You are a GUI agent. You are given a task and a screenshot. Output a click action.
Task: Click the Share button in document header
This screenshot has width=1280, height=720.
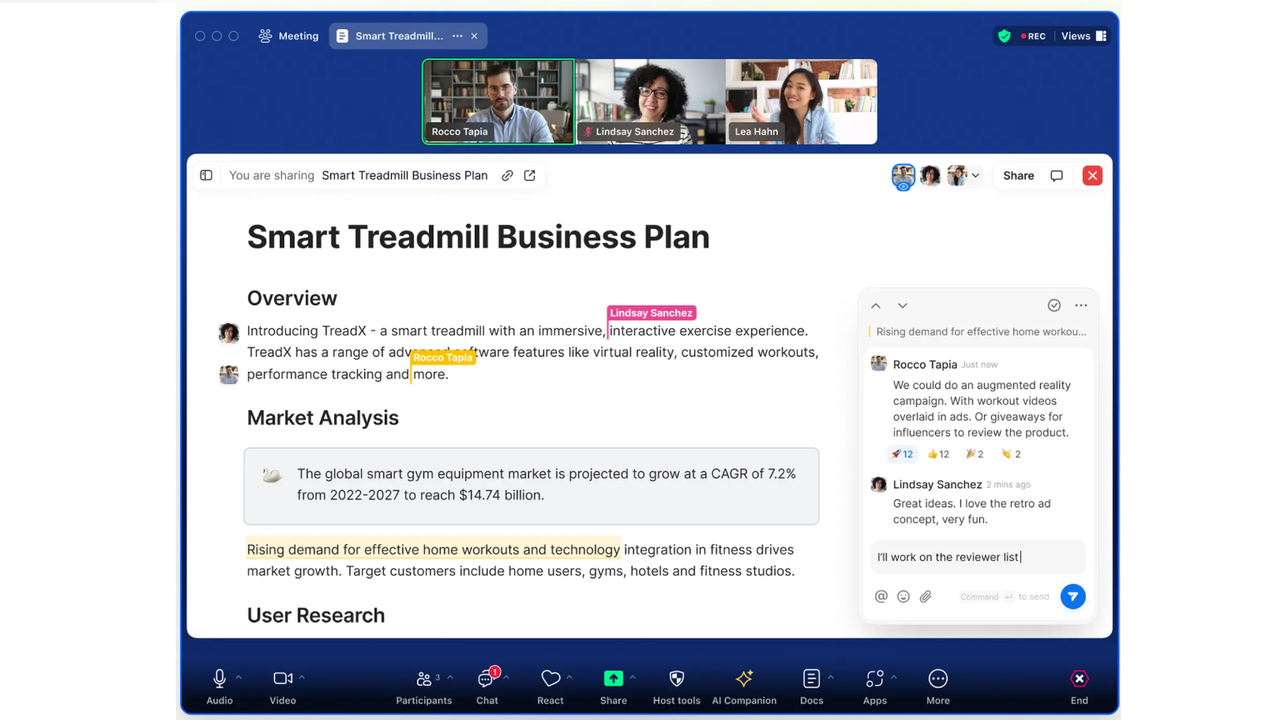coord(1018,176)
